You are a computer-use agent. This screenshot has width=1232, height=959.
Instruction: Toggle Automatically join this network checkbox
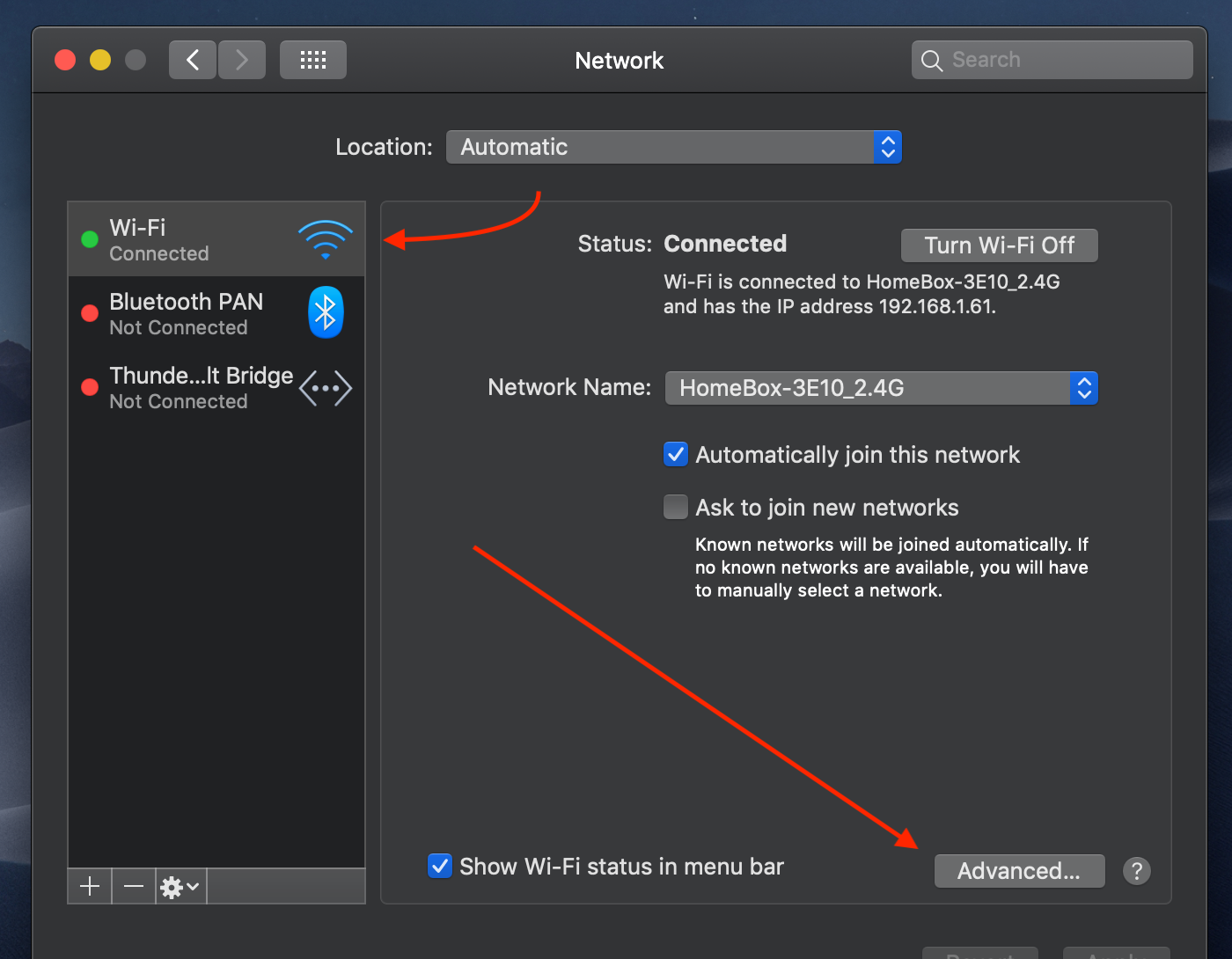tap(676, 454)
